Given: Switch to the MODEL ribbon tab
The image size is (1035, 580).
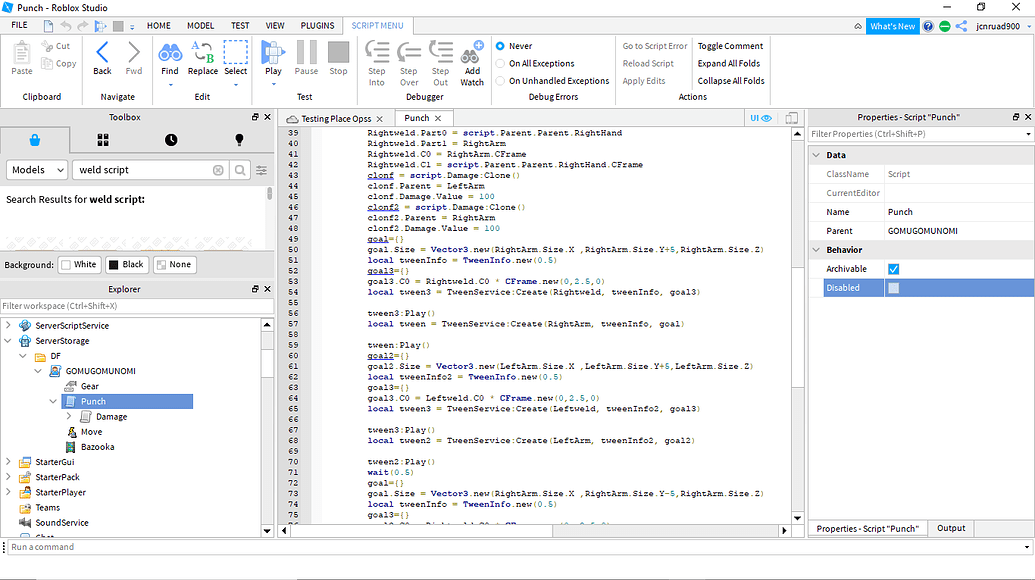Looking at the screenshot, I should tap(201, 26).
